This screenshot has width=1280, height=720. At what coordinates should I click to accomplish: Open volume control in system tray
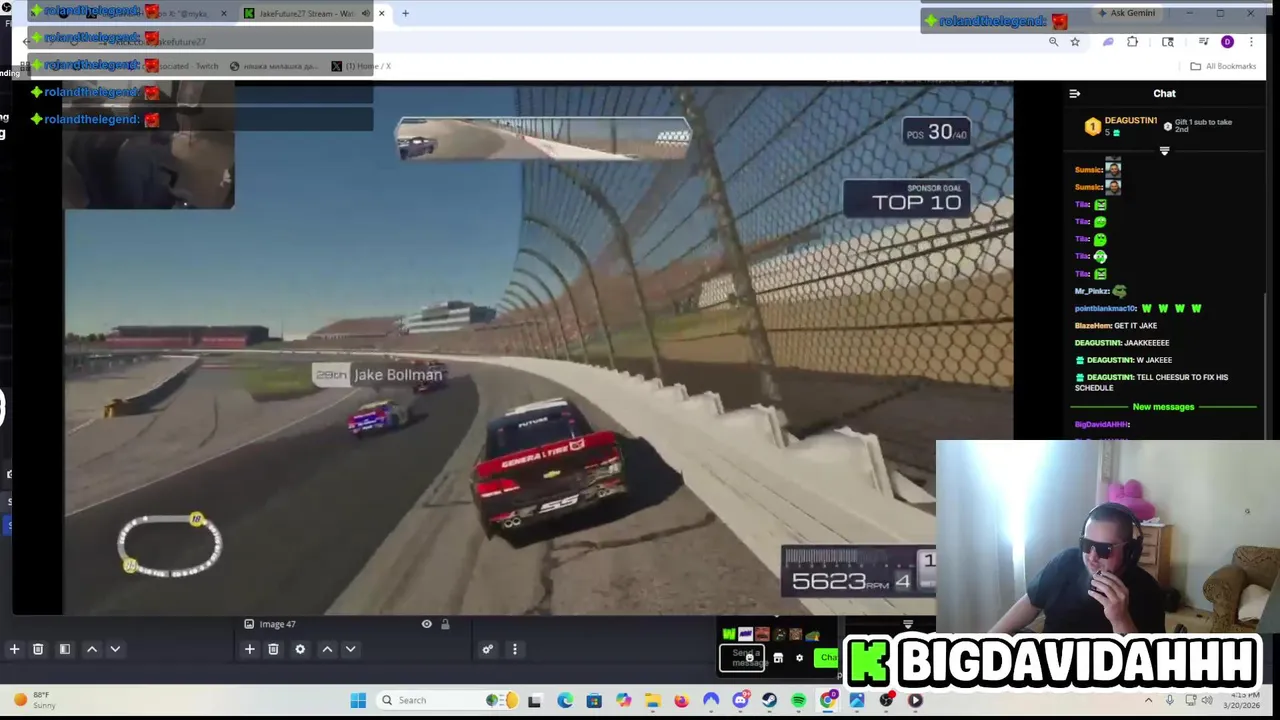point(1207,700)
